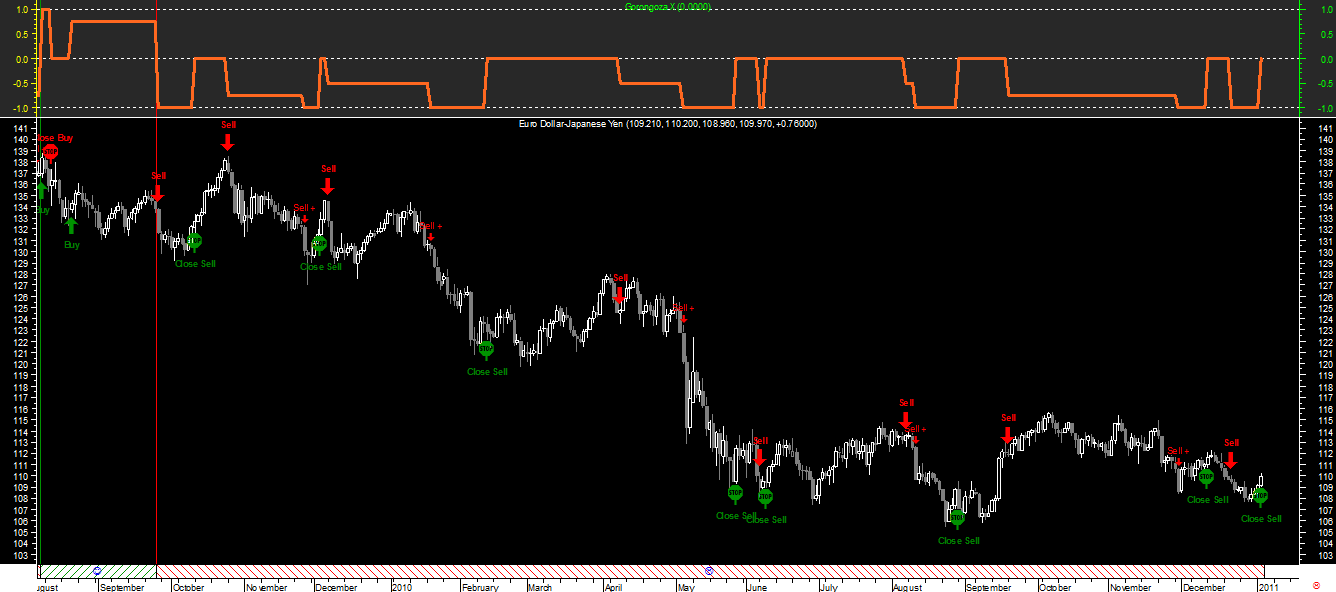The width and height of the screenshot is (1336, 592).
Task: Click the blue circle marker in the September 2009 timeline strip
Action: click(x=97, y=570)
